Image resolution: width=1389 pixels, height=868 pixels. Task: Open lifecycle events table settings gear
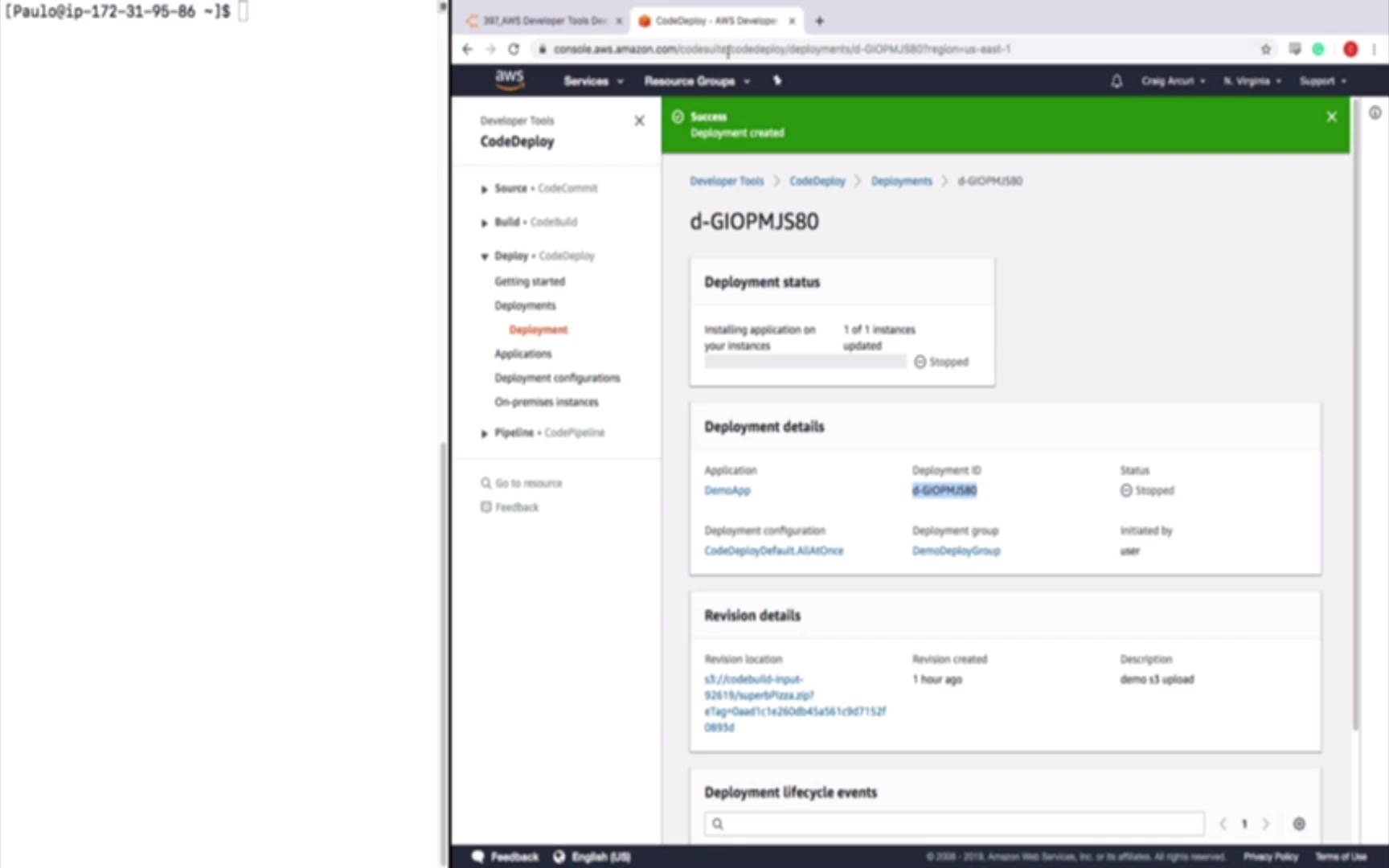[1299, 824]
